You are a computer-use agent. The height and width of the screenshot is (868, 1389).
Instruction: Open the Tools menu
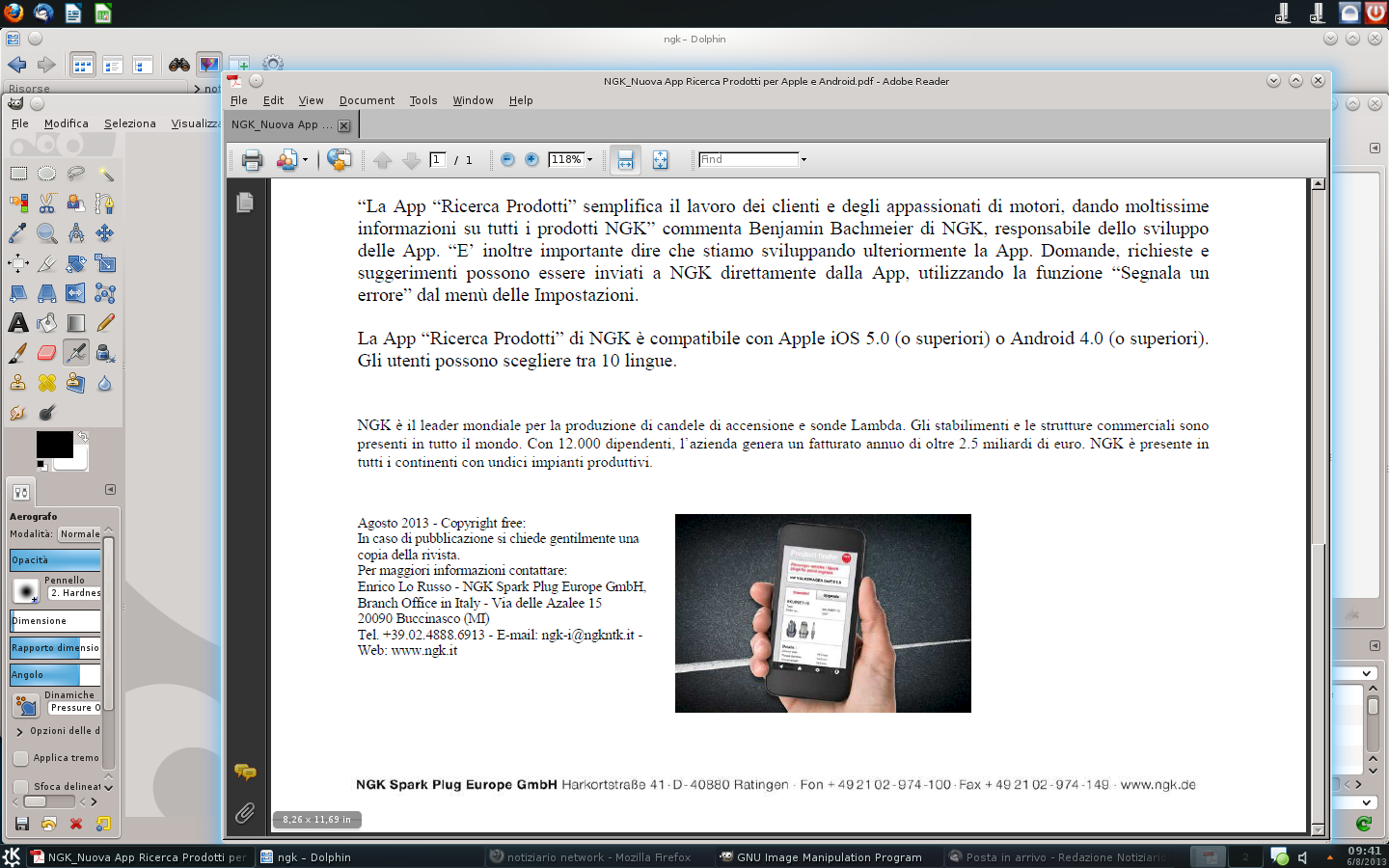pyautogui.click(x=423, y=100)
